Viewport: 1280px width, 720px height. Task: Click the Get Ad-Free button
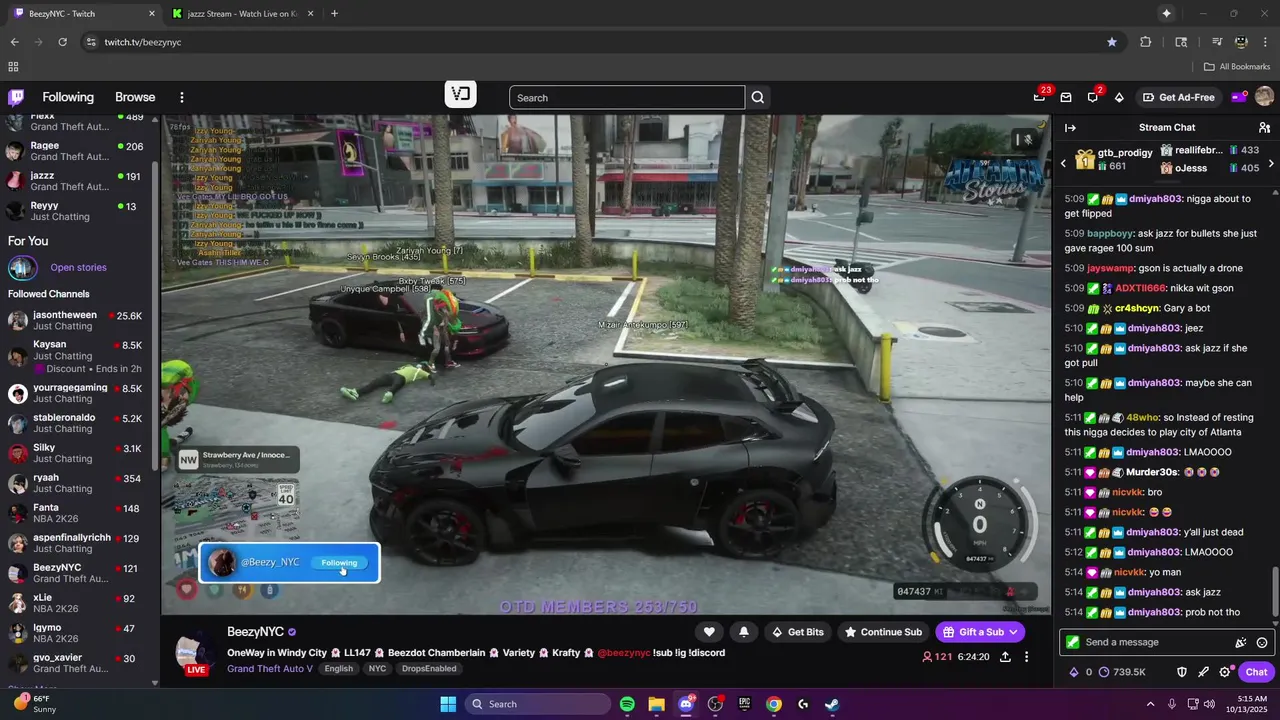(1179, 97)
